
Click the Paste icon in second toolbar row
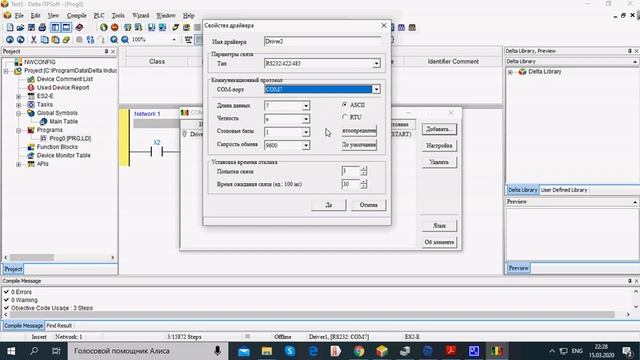click(x=55, y=40)
